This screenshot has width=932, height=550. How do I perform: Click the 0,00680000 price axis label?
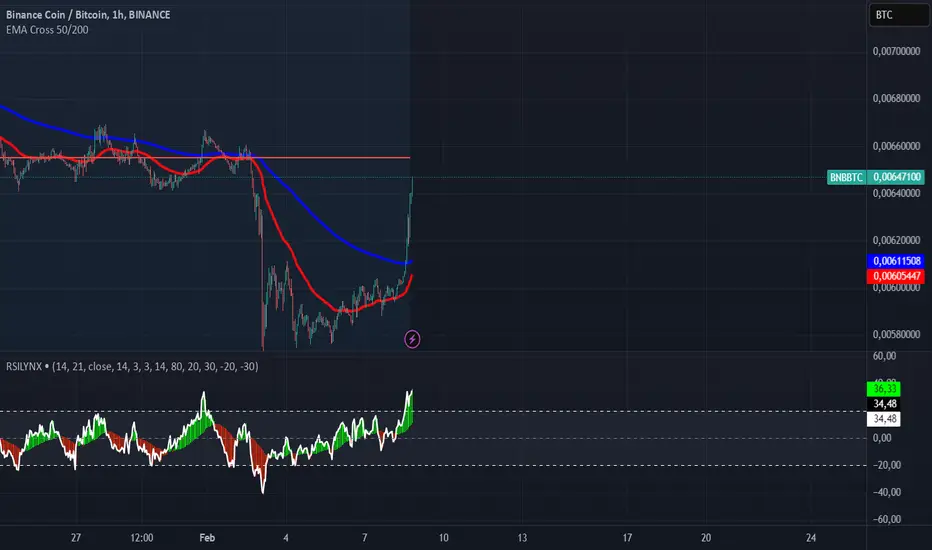tap(896, 98)
